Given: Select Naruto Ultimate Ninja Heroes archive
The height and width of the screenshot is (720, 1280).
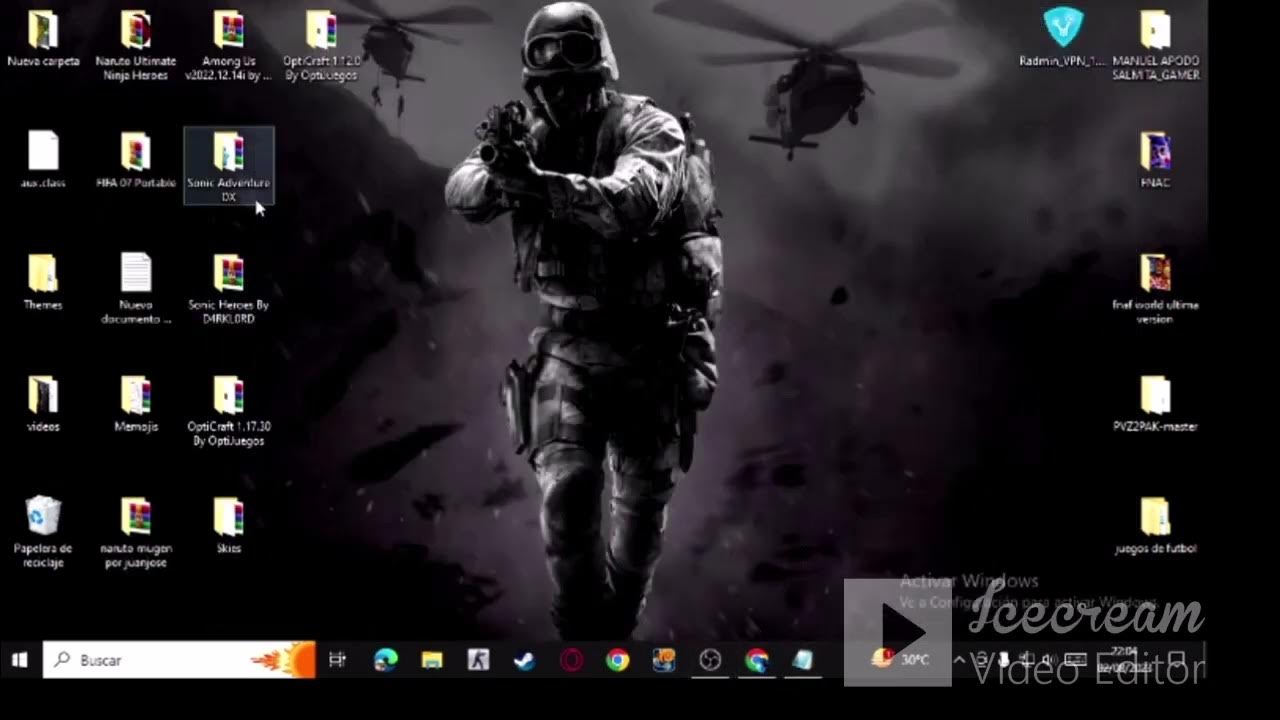Looking at the screenshot, I should click(136, 45).
